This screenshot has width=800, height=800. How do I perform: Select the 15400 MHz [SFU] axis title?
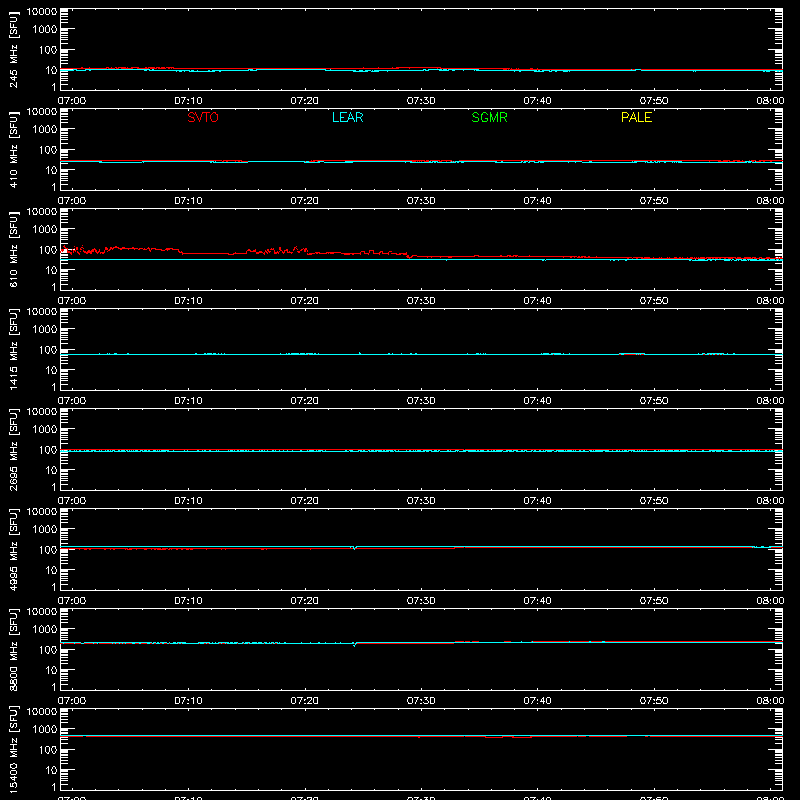point(14,749)
